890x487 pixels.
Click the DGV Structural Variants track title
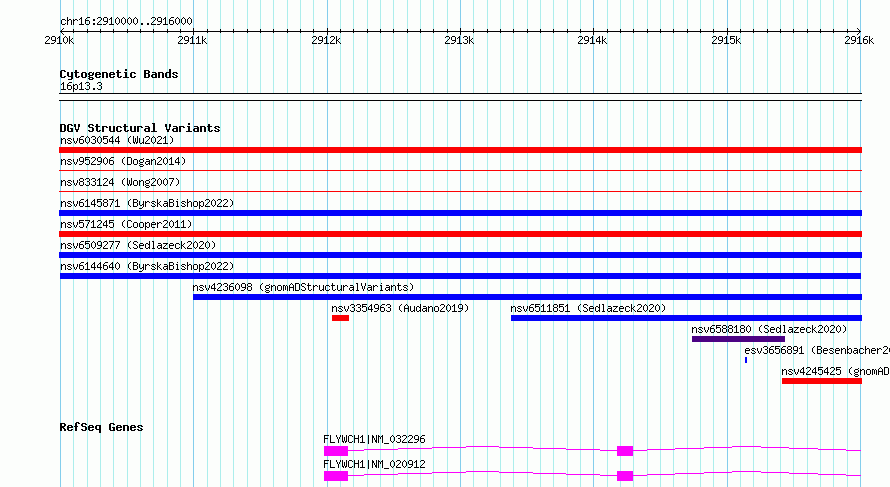(x=140, y=128)
